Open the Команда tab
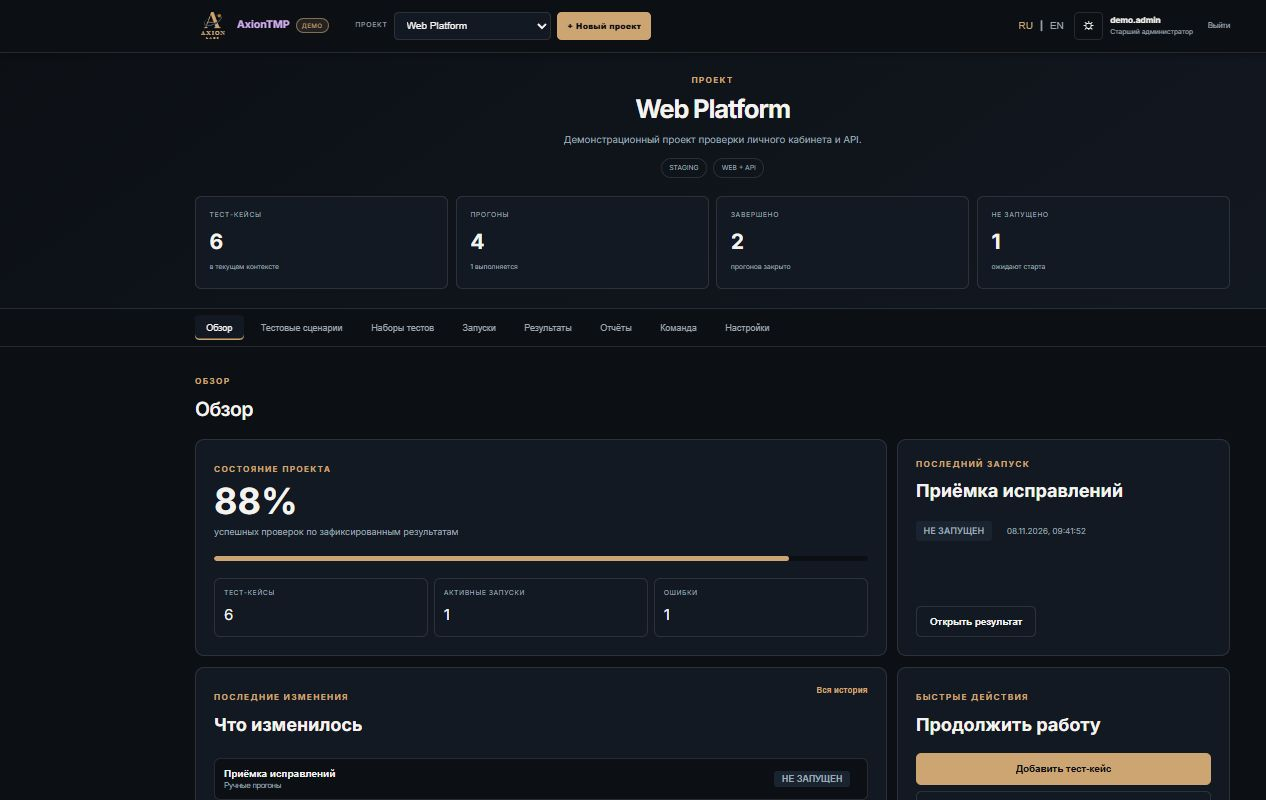 [678, 328]
